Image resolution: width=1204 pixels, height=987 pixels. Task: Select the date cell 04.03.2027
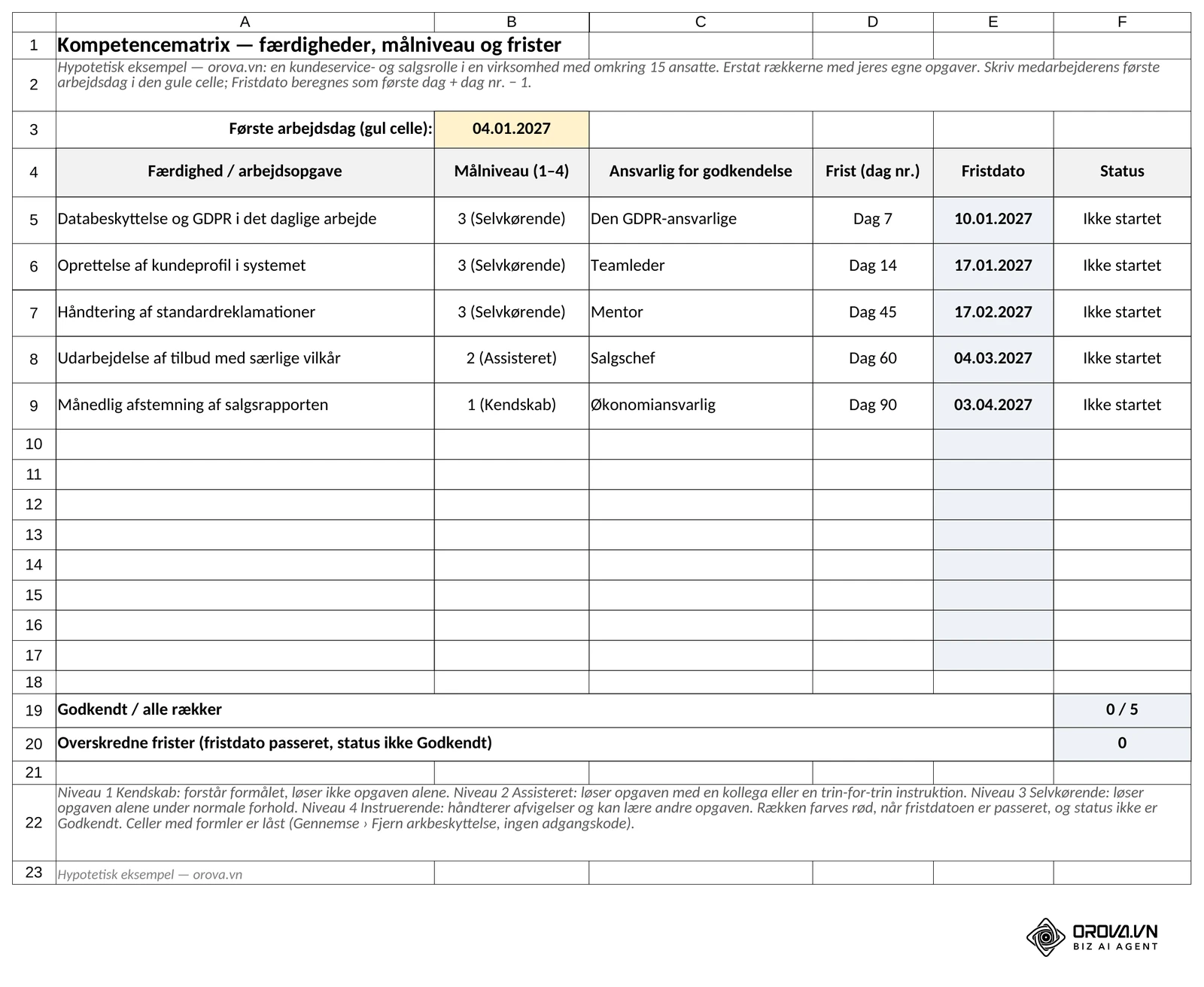click(x=993, y=360)
